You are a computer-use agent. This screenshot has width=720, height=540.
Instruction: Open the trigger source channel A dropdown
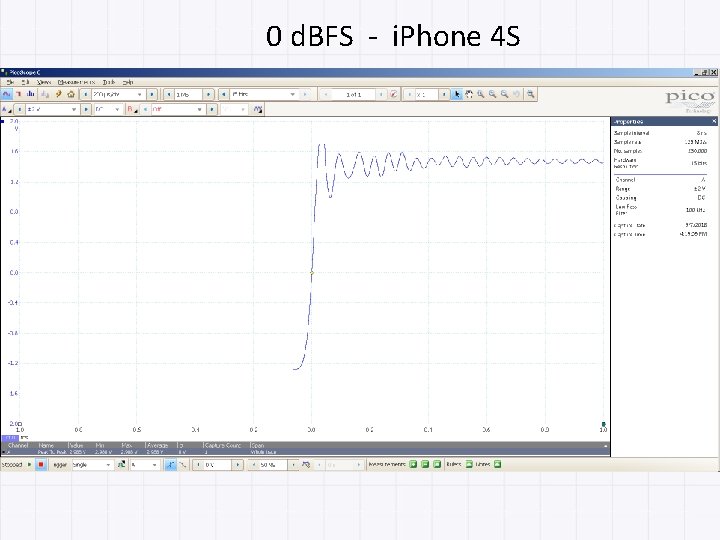coord(144,465)
